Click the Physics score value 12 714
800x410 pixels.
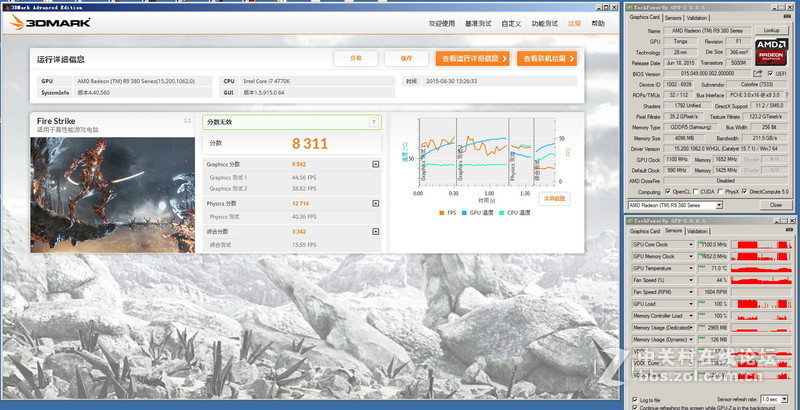click(x=301, y=203)
